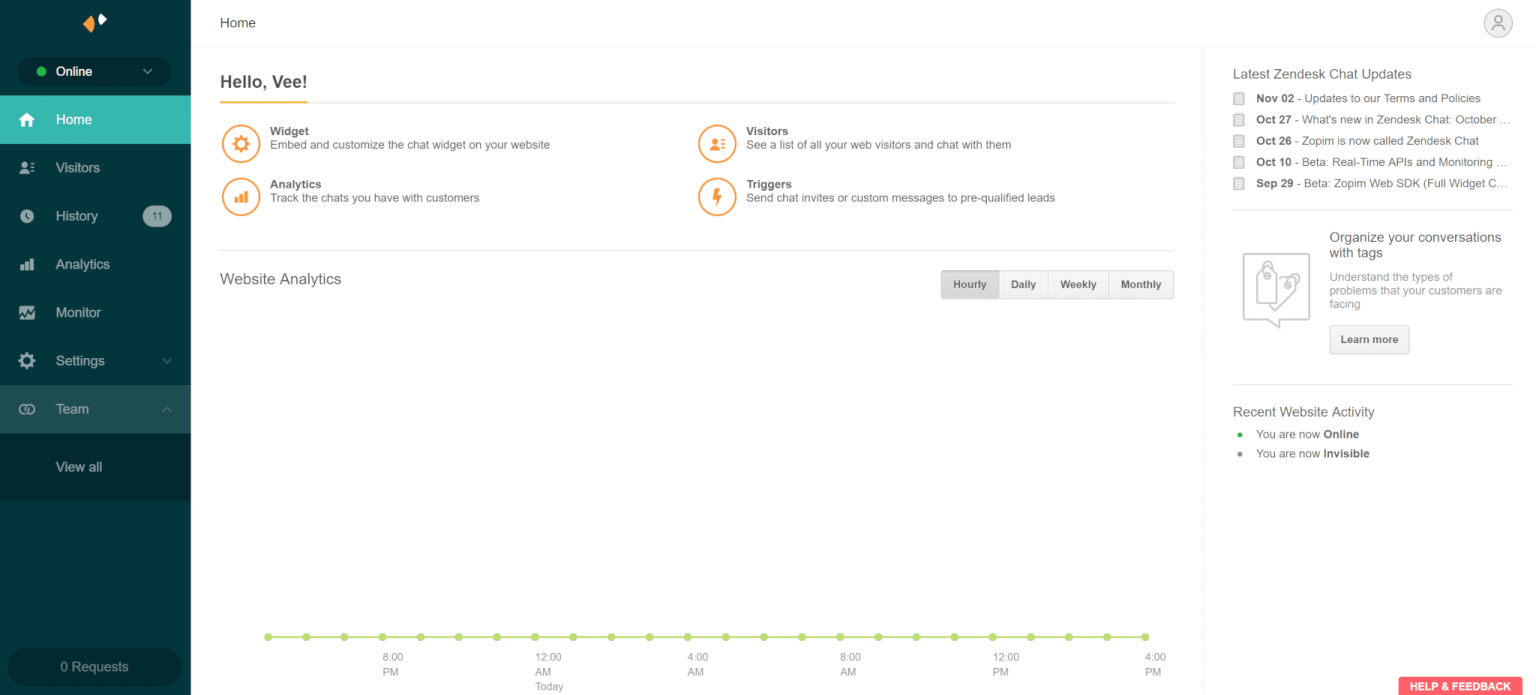Screen dimensions: 1536x695
Task: Collapse the Team section
Action: [94, 409]
